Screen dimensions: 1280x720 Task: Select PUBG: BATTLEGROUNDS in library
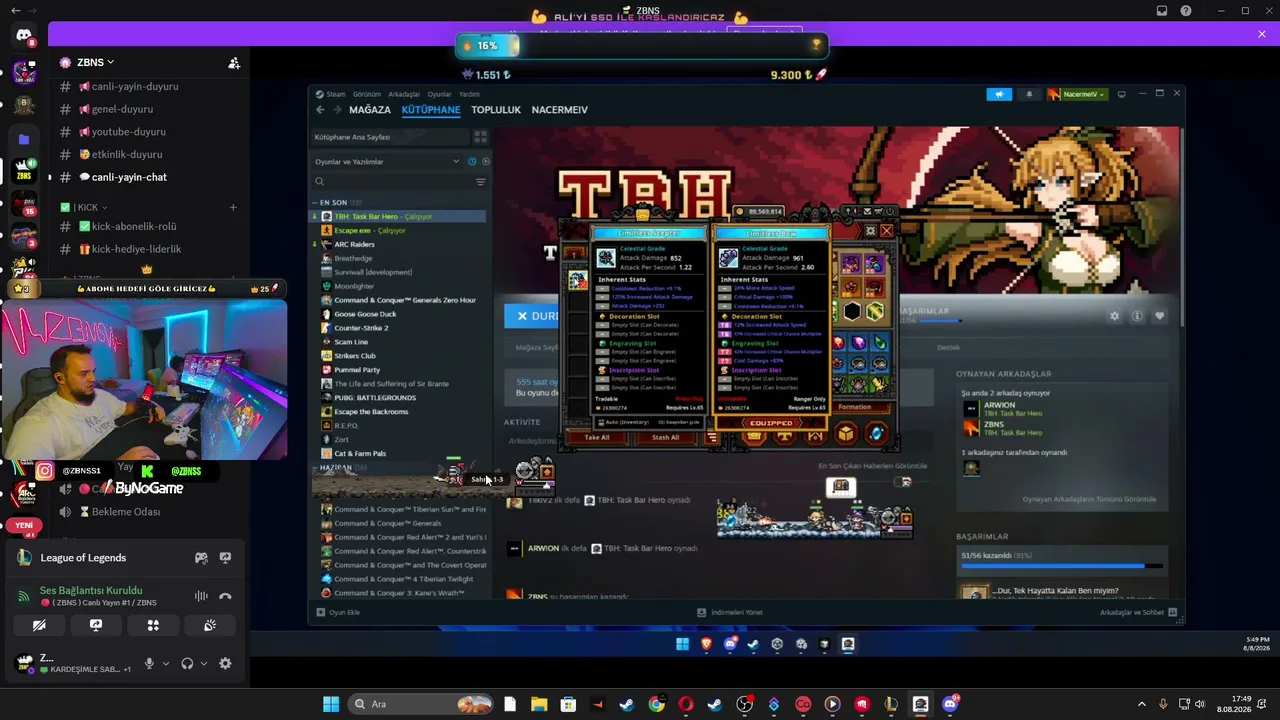[x=375, y=398]
